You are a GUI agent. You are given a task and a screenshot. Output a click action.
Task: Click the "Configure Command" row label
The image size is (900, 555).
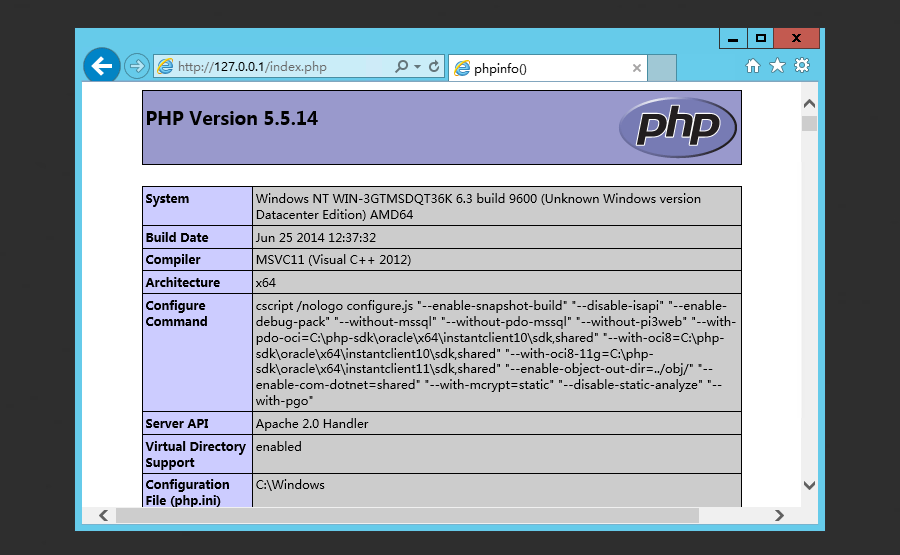(176, 313)
